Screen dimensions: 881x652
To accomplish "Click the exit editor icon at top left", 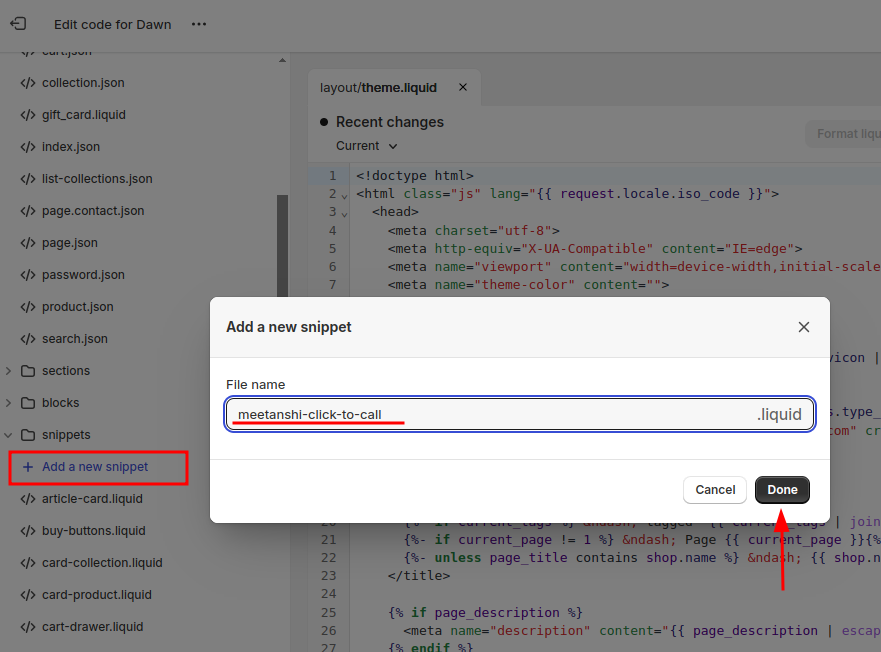I will 18,24.
